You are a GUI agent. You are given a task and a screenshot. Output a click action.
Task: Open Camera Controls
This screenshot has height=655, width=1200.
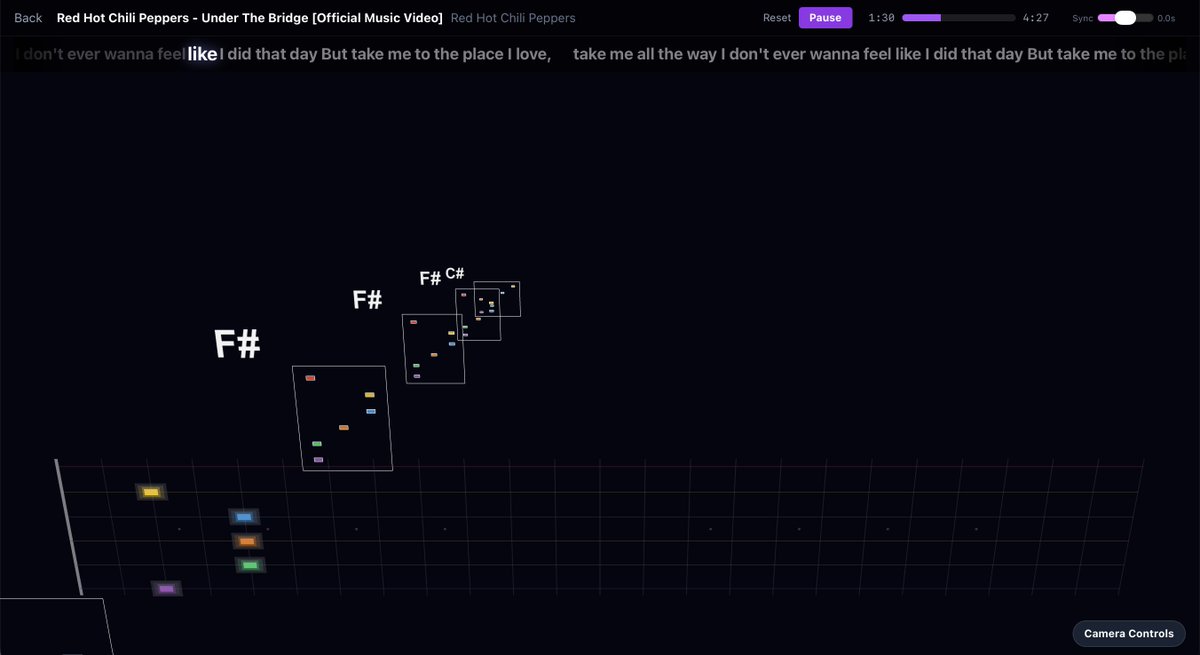[1129, 633]
